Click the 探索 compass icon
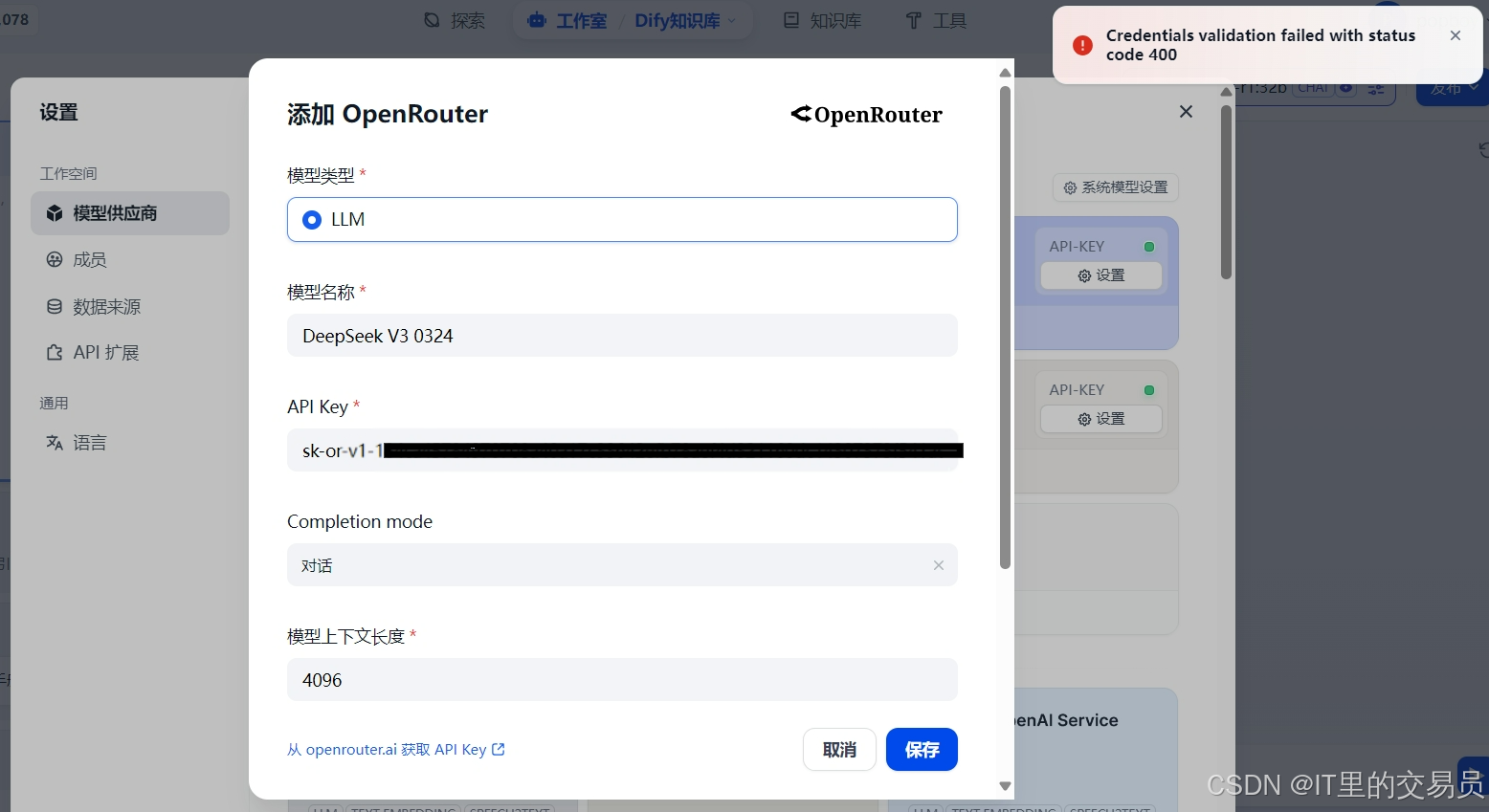The height and width of the screenshot is (812, 1489). [433, 20]
